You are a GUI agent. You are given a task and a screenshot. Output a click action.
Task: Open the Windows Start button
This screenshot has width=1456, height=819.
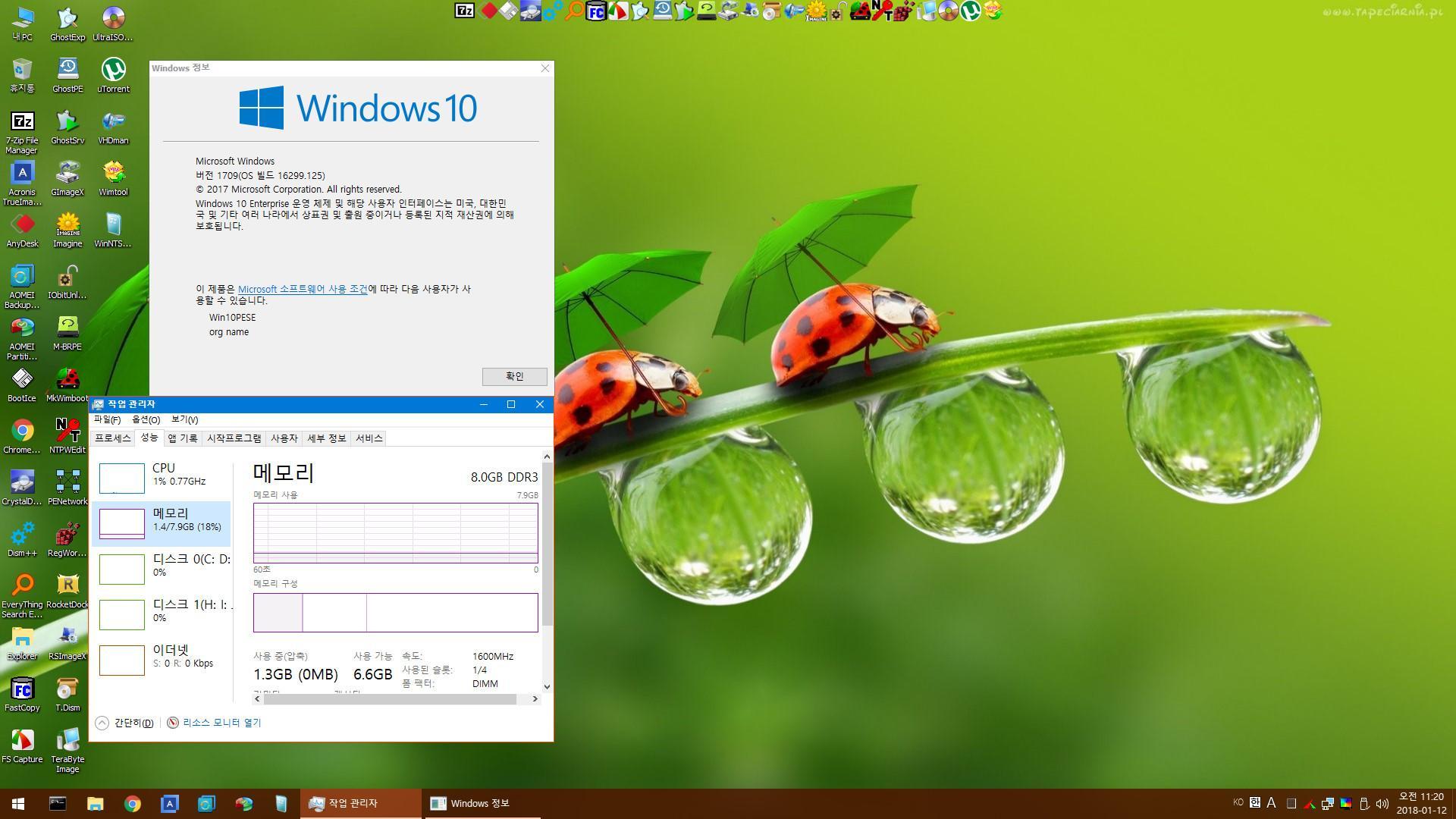coord(18,804)
